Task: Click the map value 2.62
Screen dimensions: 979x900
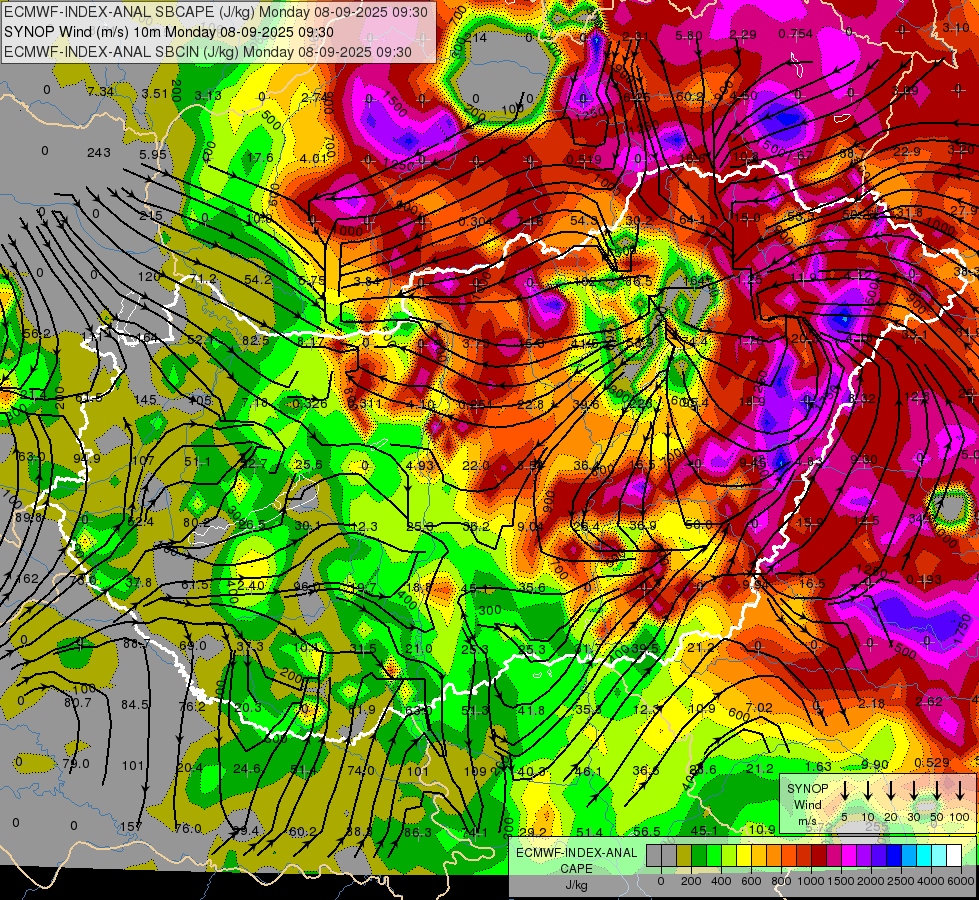Action: pos(929,701)
